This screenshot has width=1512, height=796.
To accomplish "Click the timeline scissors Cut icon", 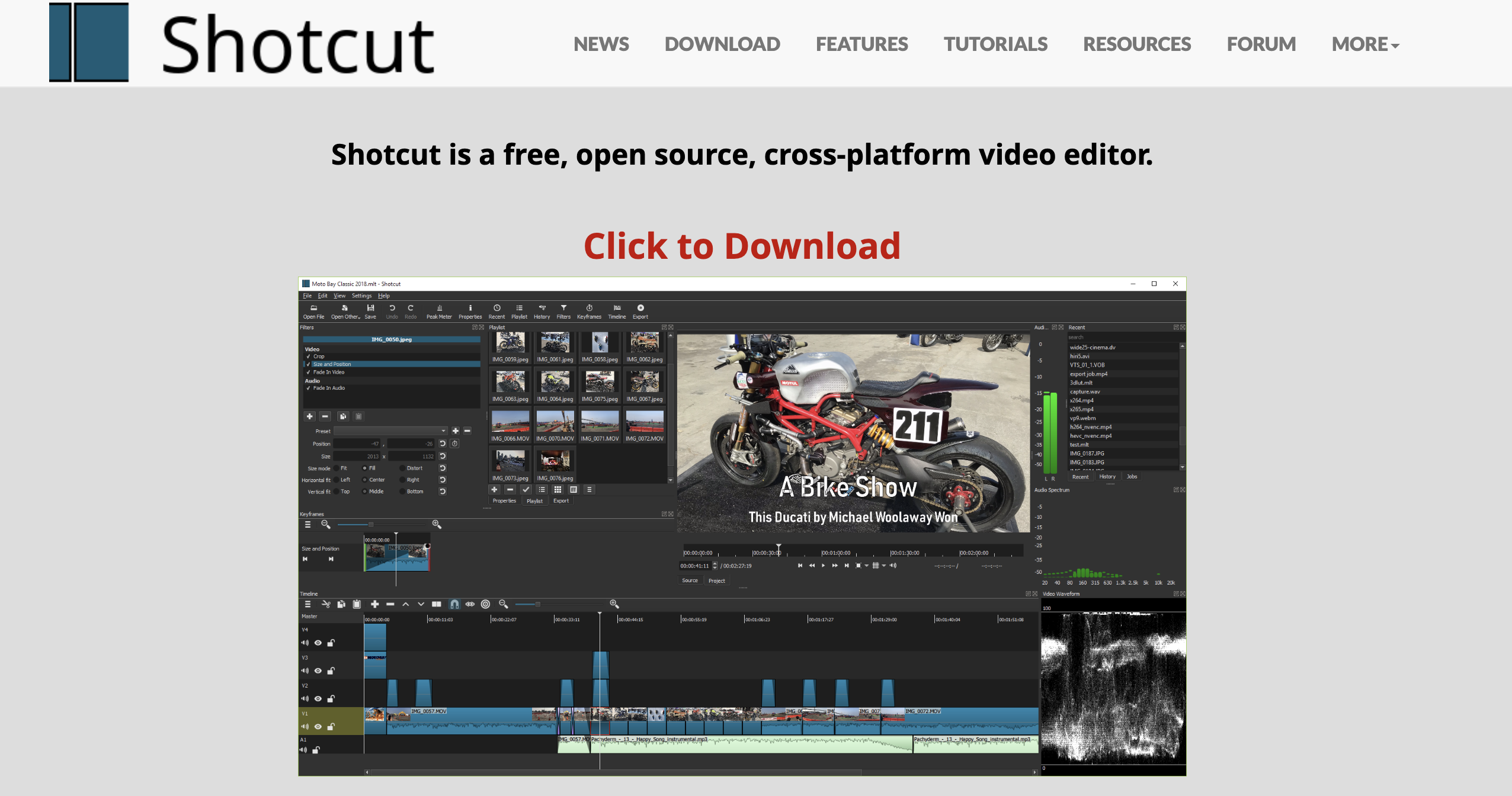I will coord(326,604).
